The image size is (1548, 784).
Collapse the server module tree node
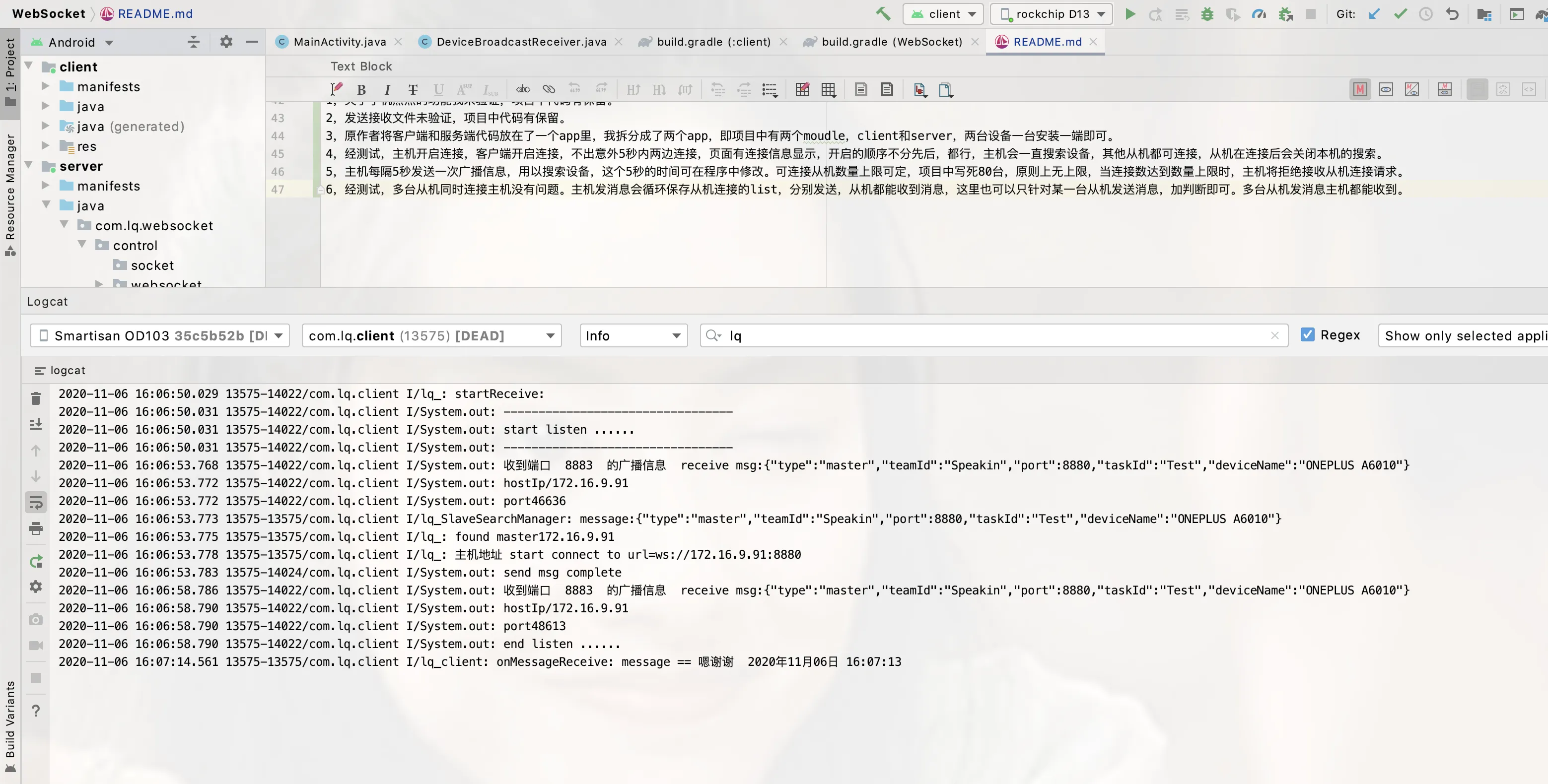point(29,165)
